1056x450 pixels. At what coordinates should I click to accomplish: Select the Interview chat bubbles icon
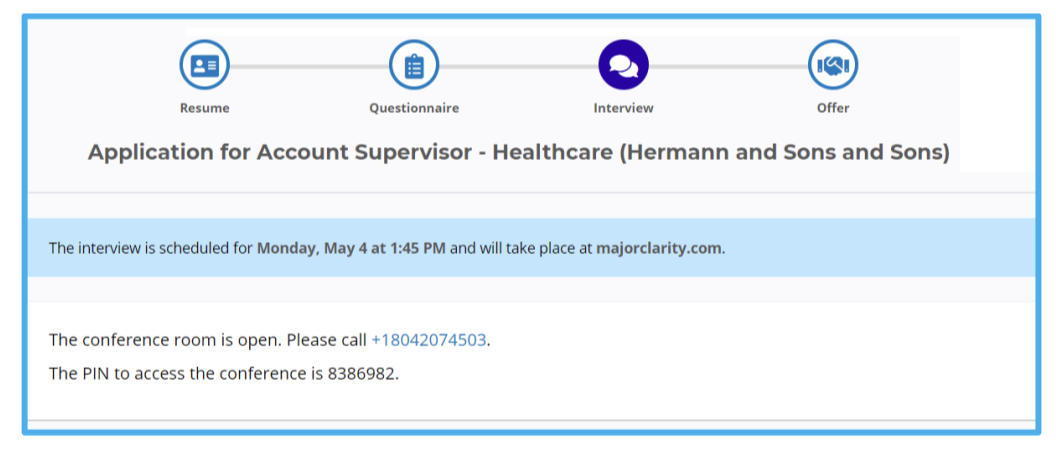[x=623, y=67]
